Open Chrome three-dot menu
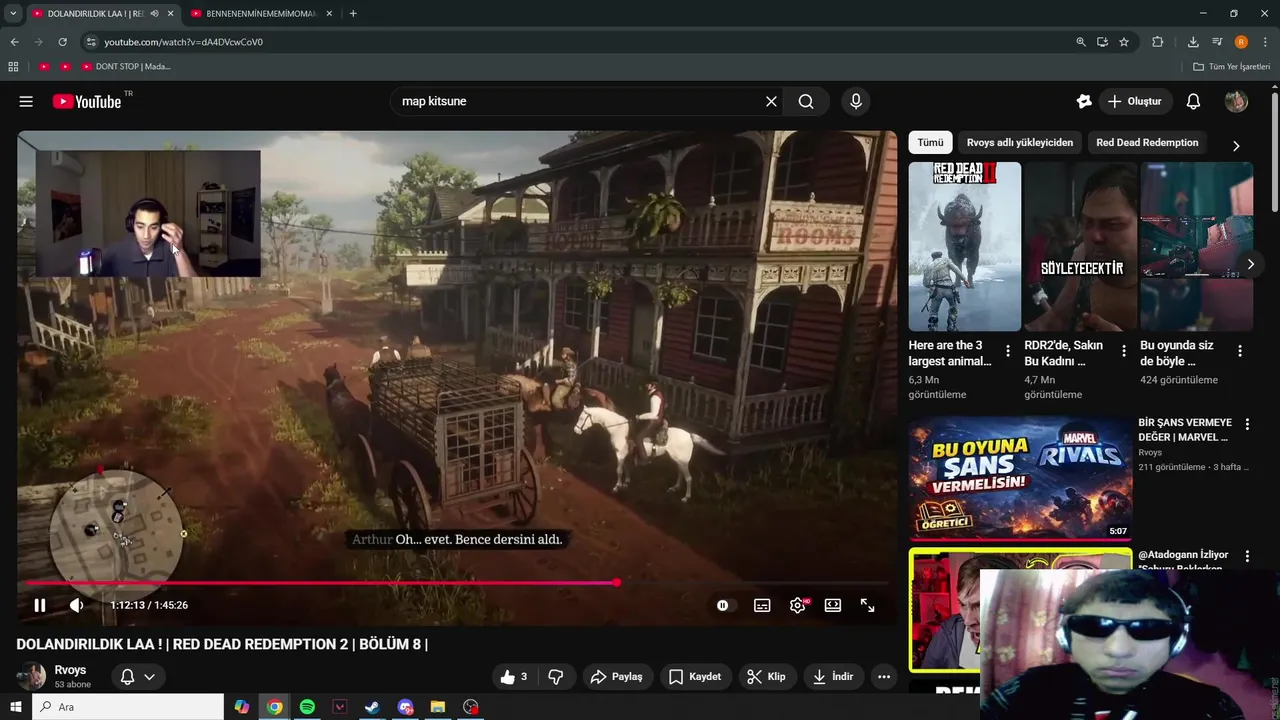The height and width of the screenshot is (720, 1280). pos(1265,42)
